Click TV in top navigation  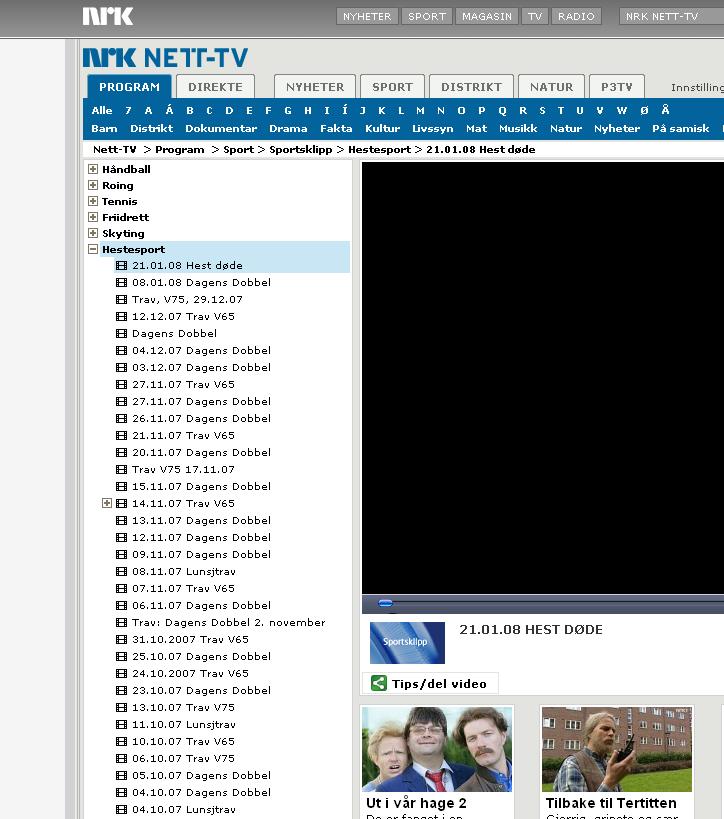coord(534,16)
